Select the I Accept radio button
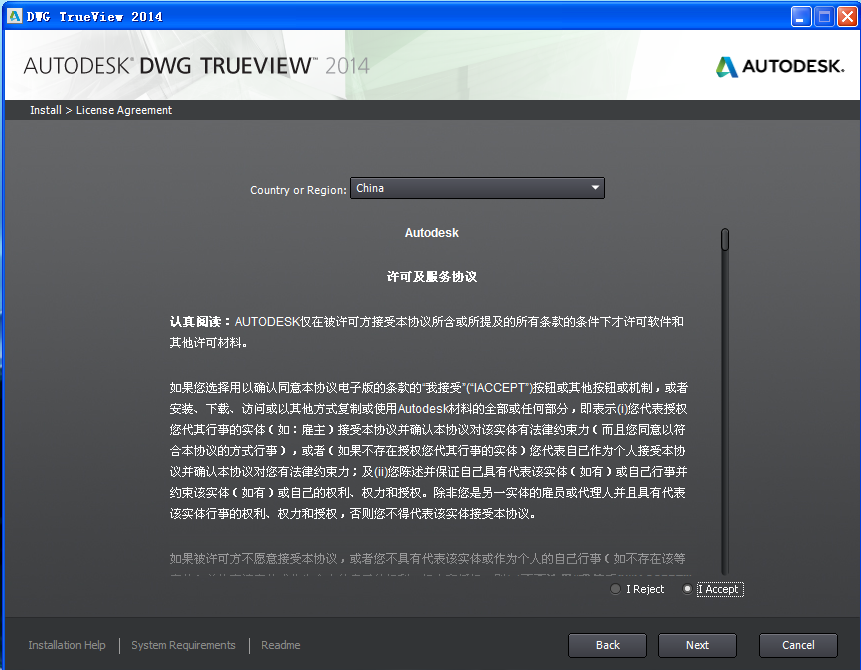This screenshot has width=861, height=670. tap(687, 589)
